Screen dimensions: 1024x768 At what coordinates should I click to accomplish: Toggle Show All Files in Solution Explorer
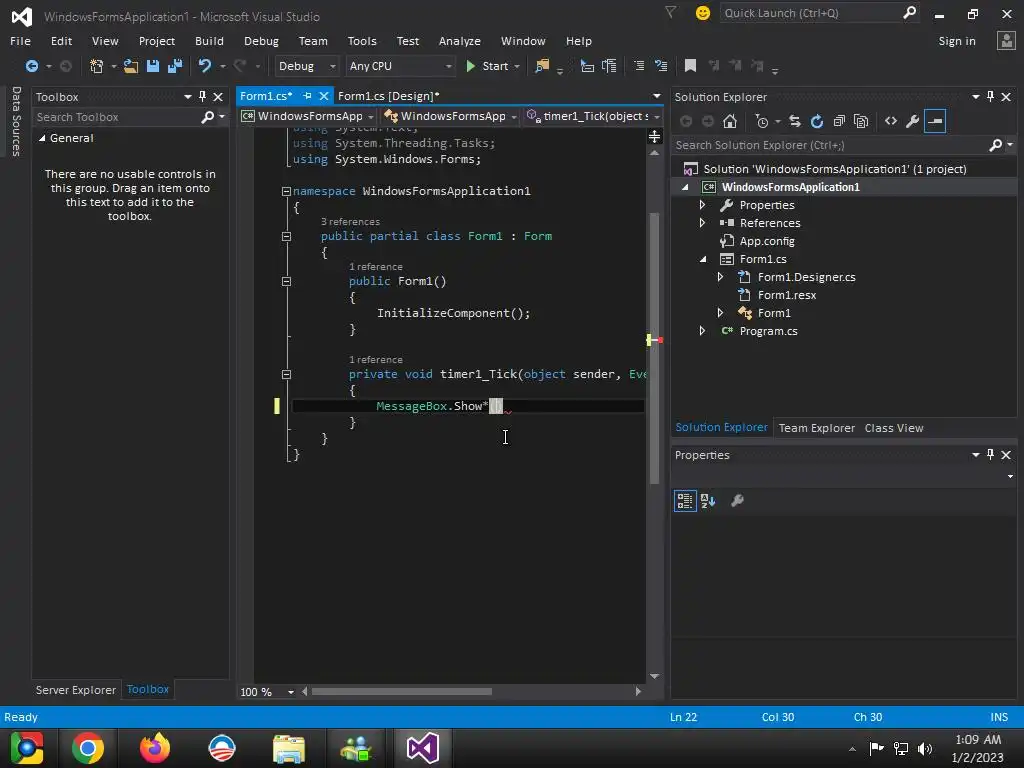[x=861, y=121]
